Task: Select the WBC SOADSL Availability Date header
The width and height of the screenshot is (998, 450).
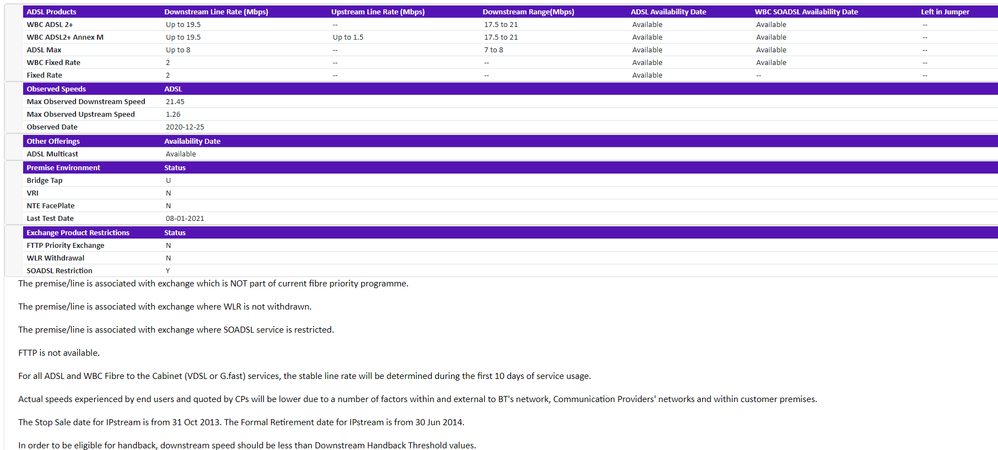Action: pos(806,11)
